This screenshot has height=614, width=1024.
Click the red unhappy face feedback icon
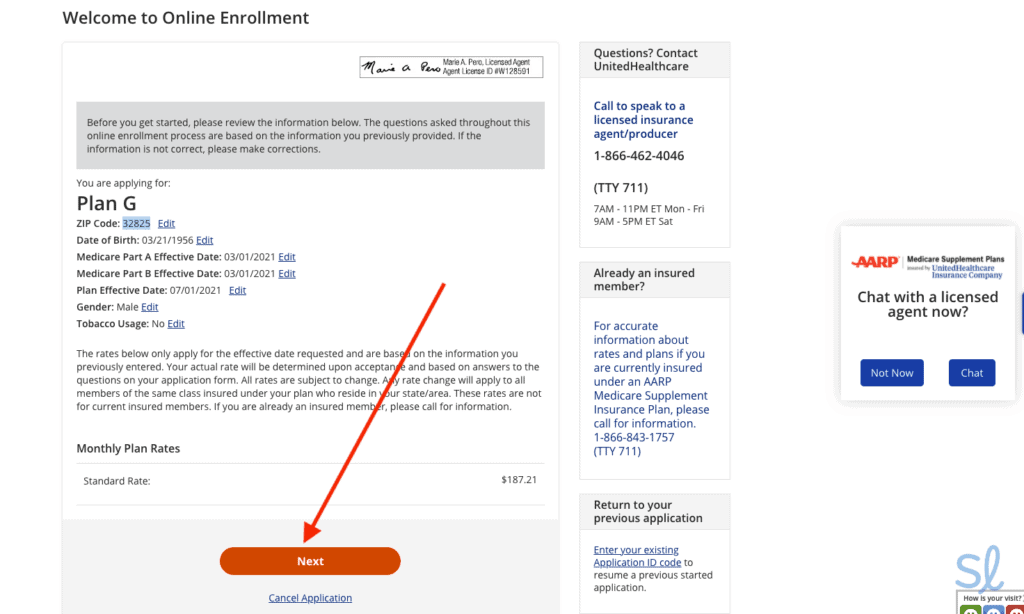[1015, 610]
